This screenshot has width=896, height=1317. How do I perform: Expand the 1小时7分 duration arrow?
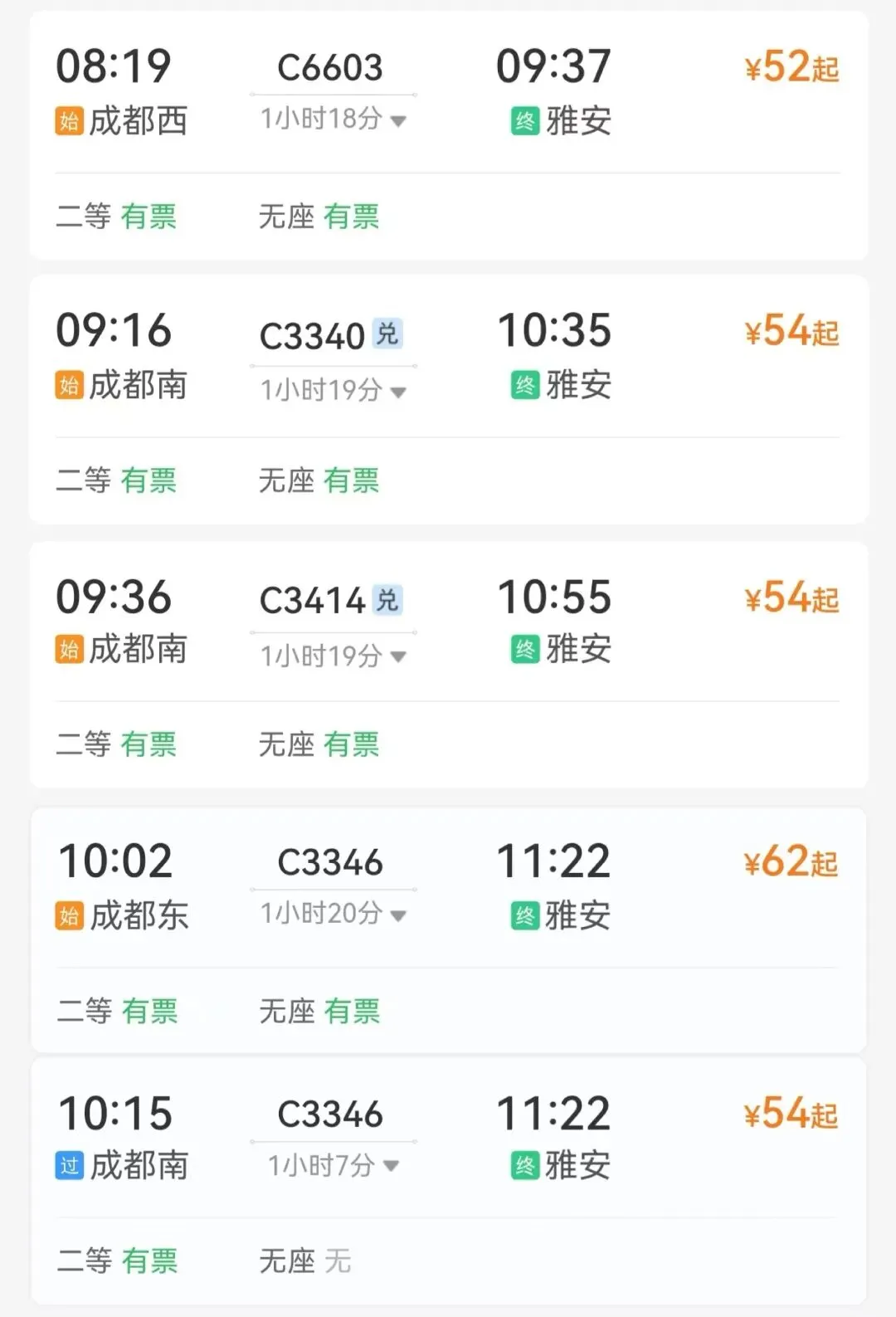[392, 1166]
